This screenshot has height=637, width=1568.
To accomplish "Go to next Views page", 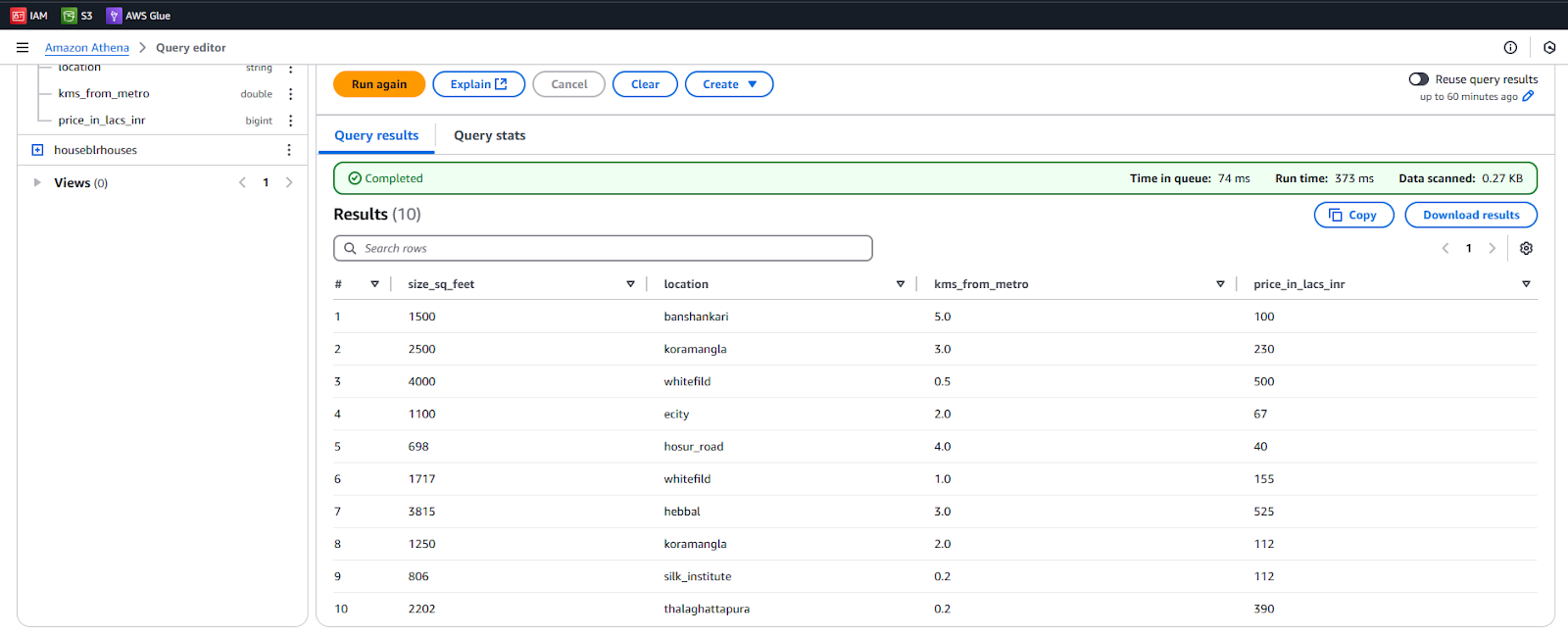I will 289,182.
